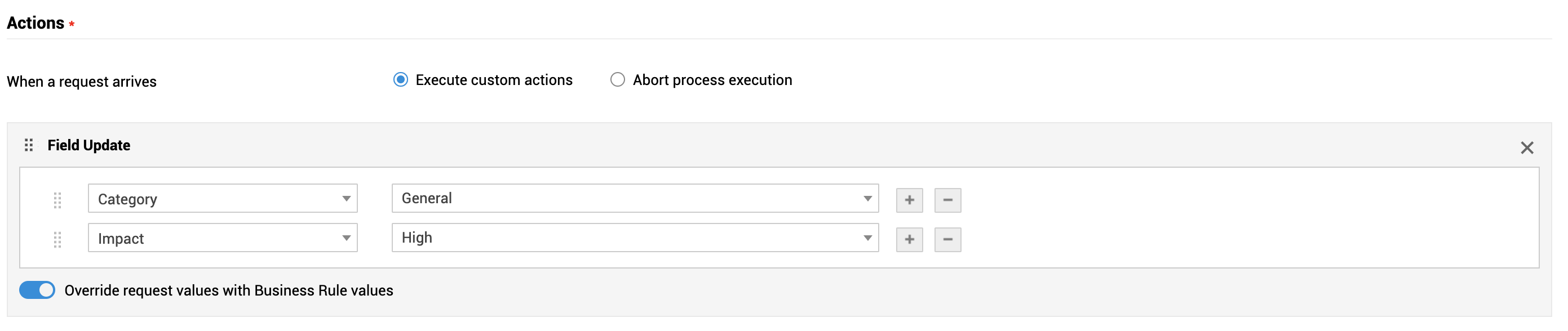Remove the Impact field row
This screenshot has height=331, width=1568.
(x=948, y=240)
